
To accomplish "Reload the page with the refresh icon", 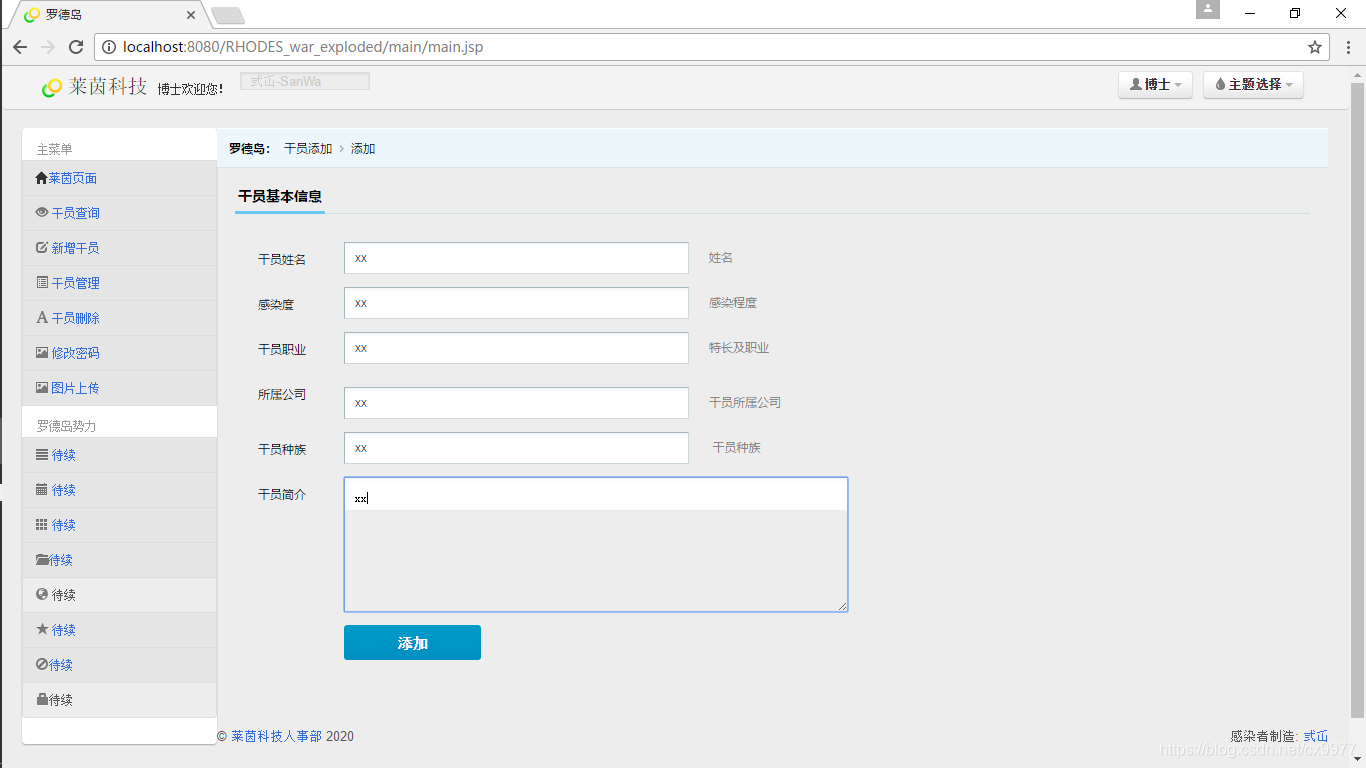I will pos(76,47).
